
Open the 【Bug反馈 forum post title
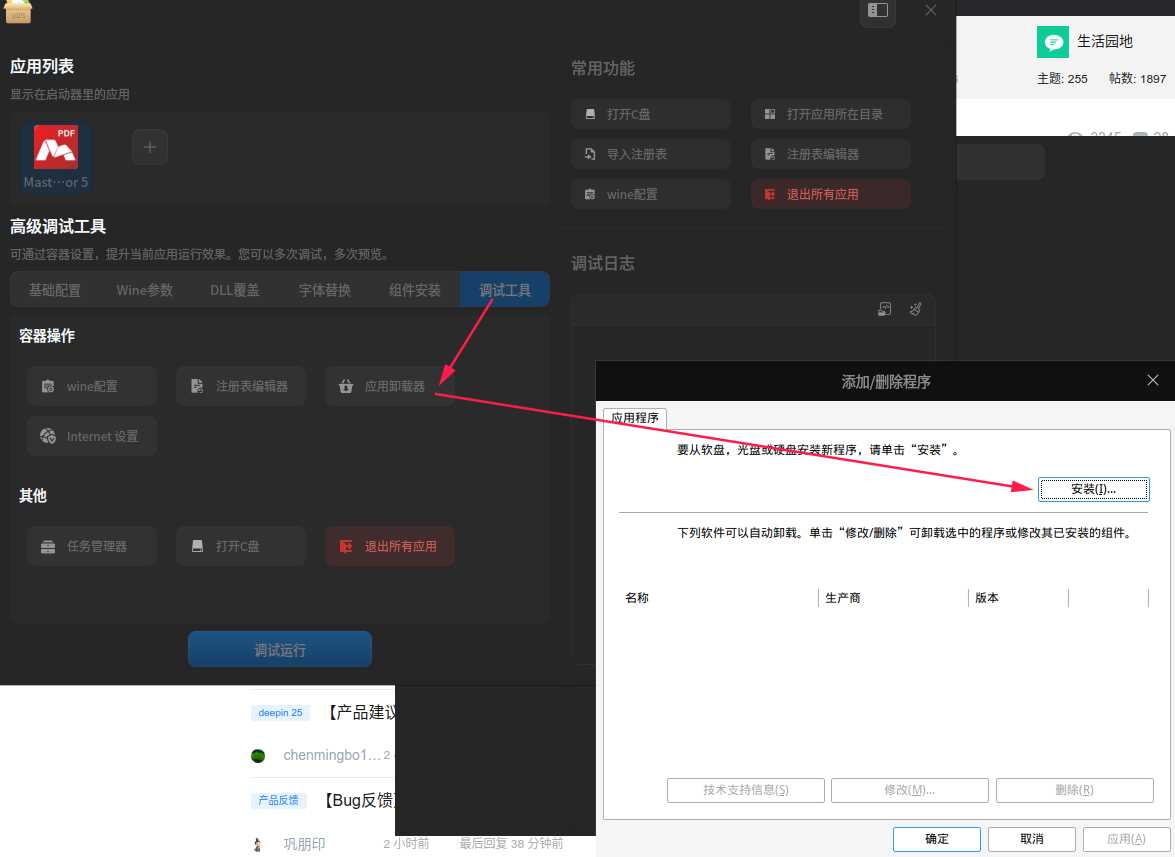[359, 800]
